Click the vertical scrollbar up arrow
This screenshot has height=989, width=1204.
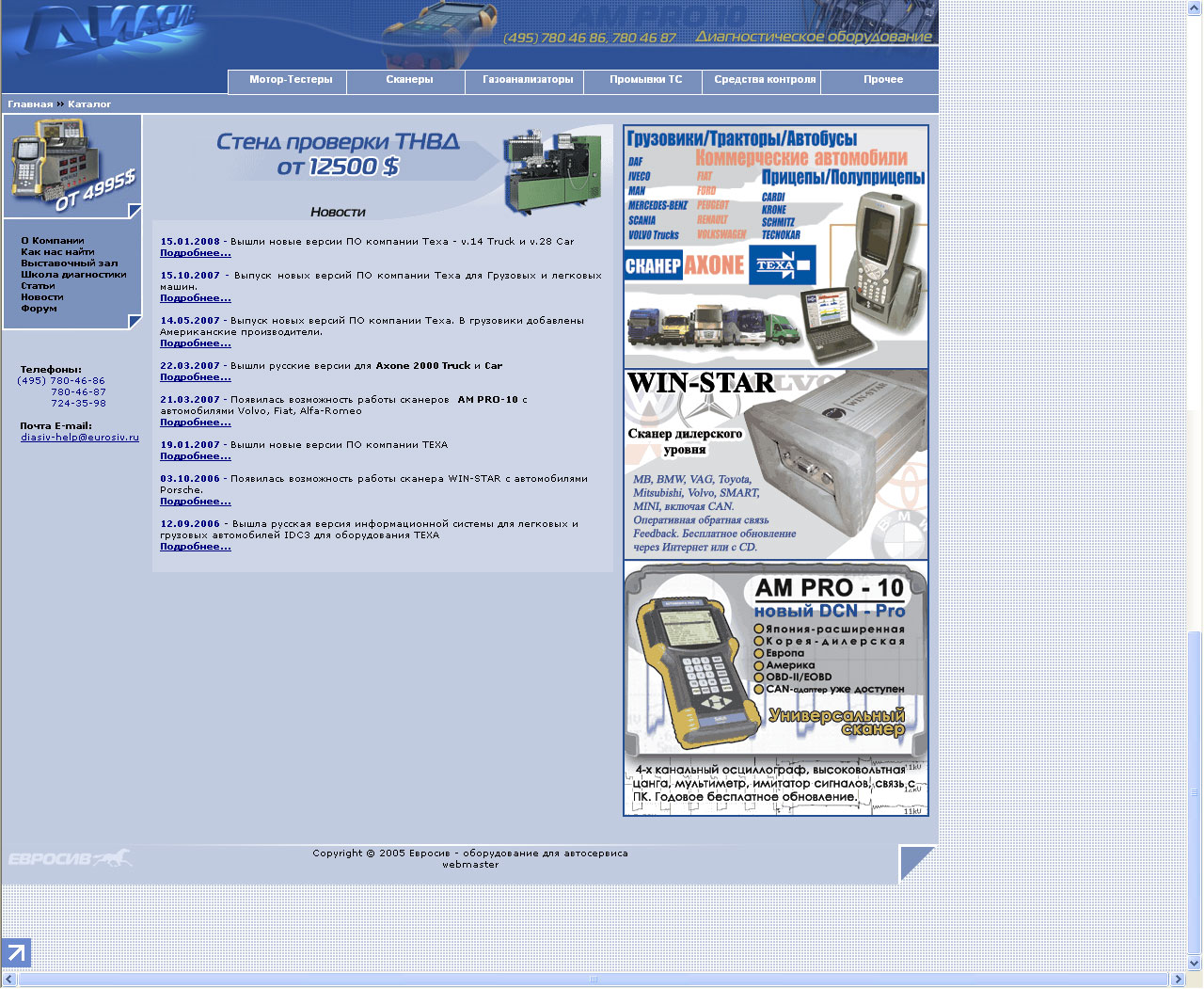[x=1195, y=8]
